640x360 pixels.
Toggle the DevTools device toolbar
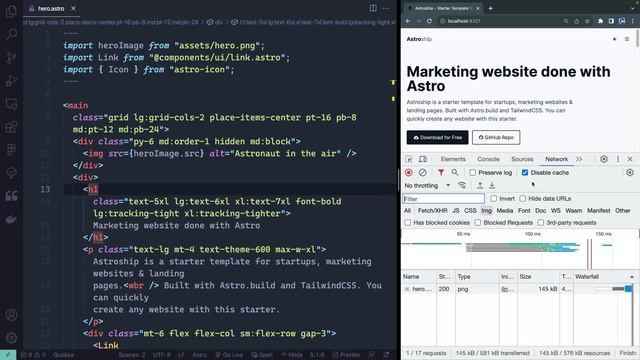(423, 159)
